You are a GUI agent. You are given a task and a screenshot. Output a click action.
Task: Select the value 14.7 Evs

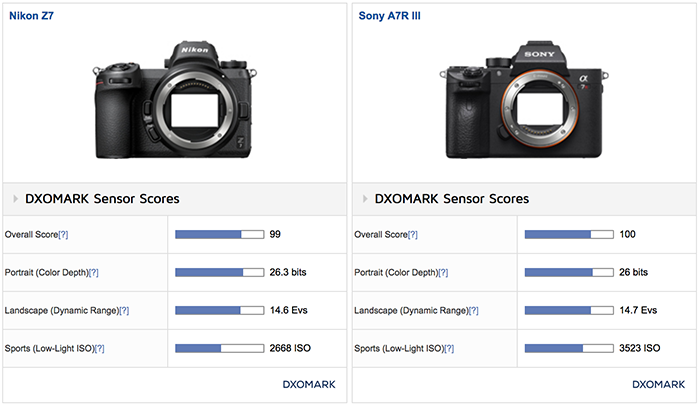click(x=638, y=310)
